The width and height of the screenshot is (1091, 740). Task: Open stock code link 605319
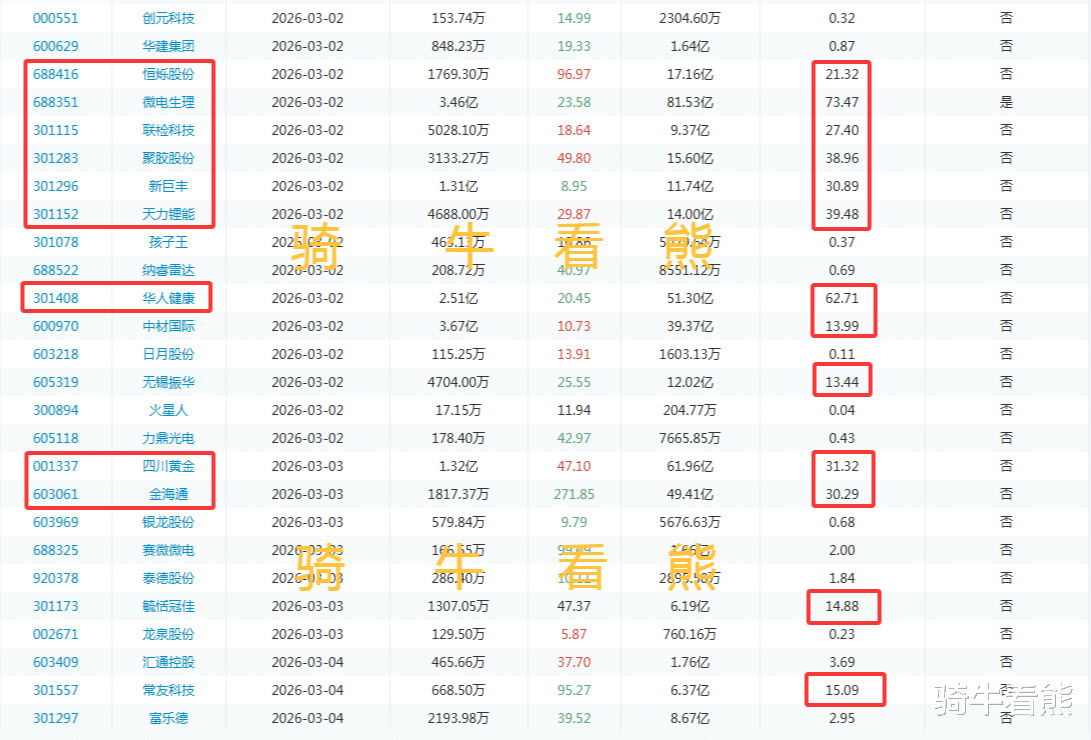(x=56, y=382)
